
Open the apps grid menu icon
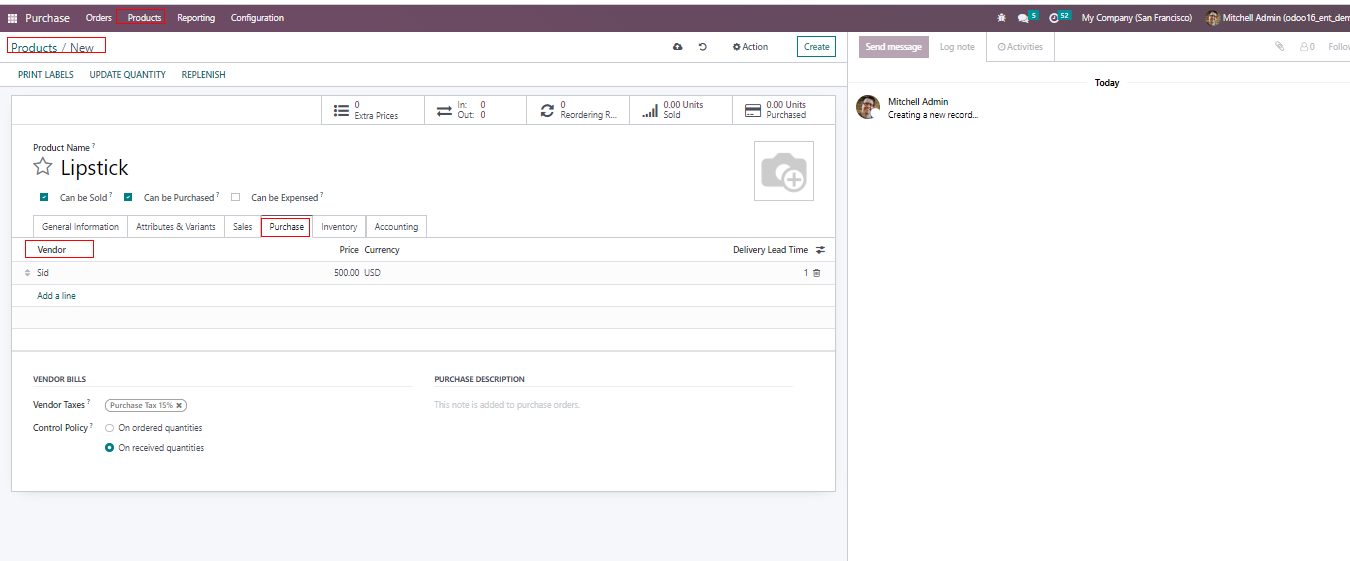tap(12, 18)
